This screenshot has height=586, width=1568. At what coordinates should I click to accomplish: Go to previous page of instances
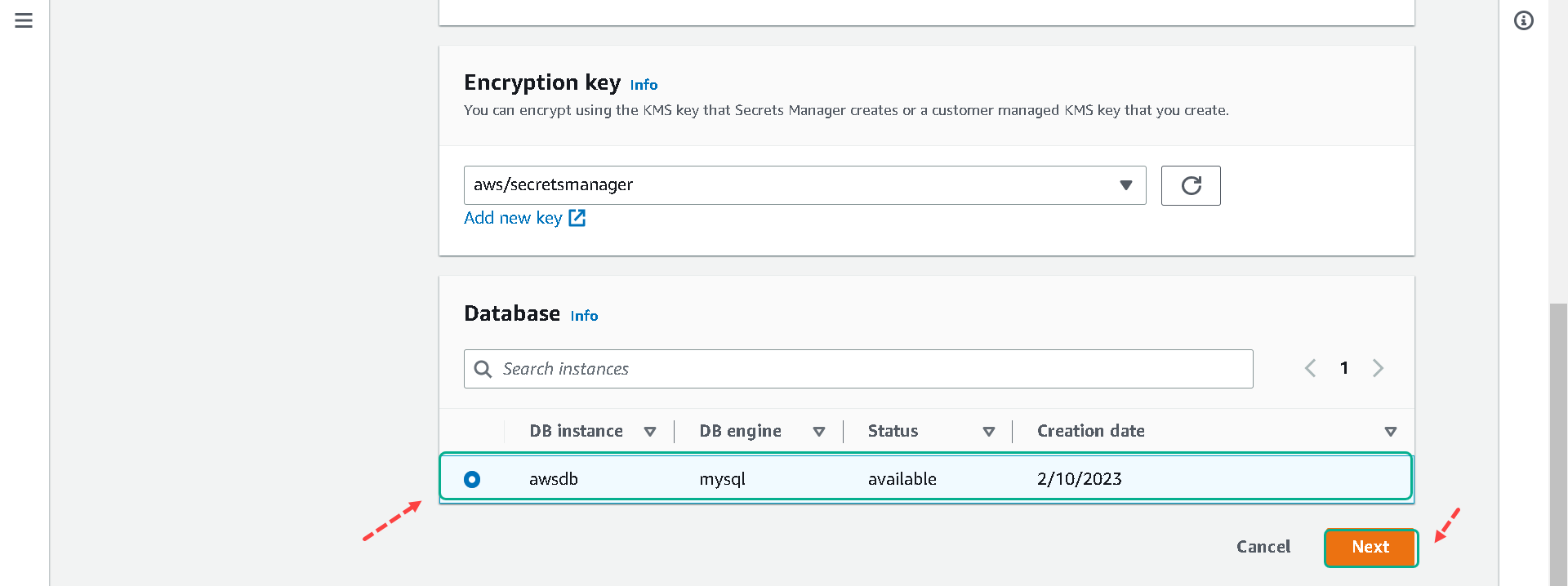point(1310,368)
